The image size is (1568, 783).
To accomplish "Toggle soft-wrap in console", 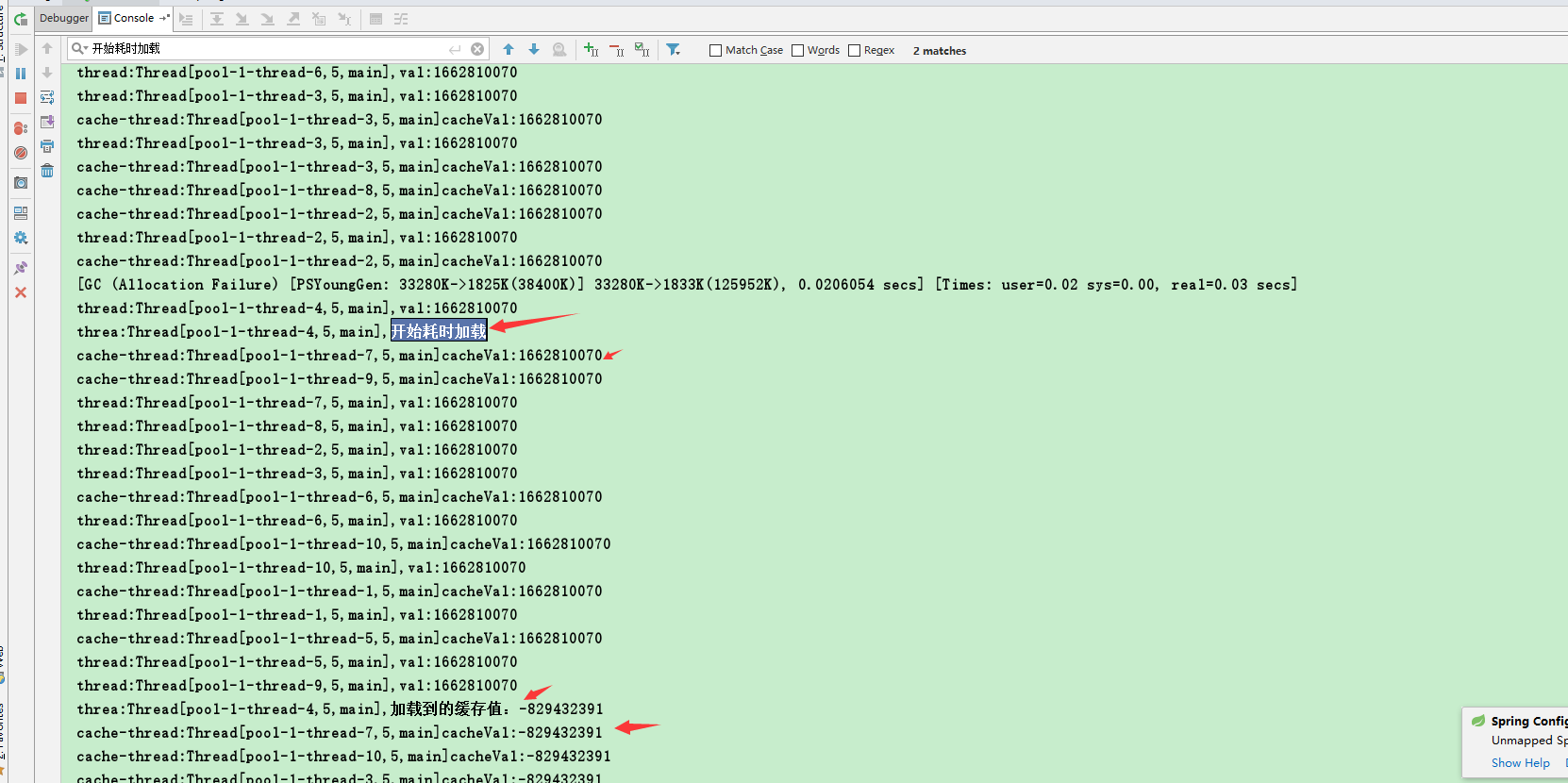I will pyautogui.click(x=47, y=97).
